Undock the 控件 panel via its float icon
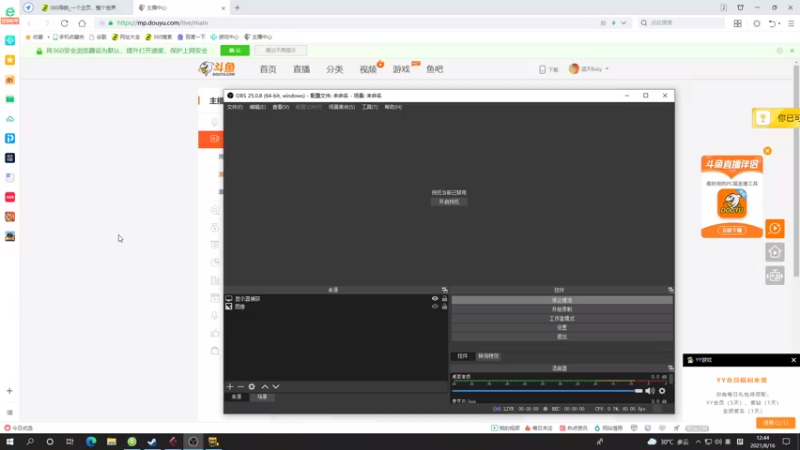800x450 pixels. click(x=670, y=290)
